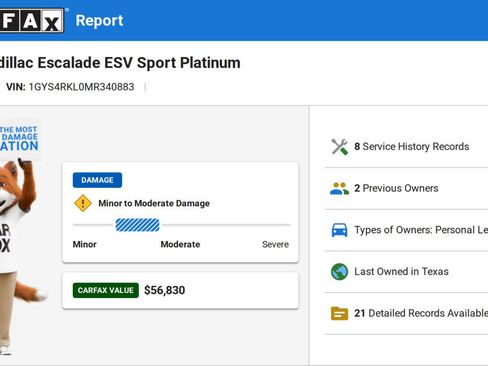
Task: Click the CARFAX logo in header
Action: 32,21
